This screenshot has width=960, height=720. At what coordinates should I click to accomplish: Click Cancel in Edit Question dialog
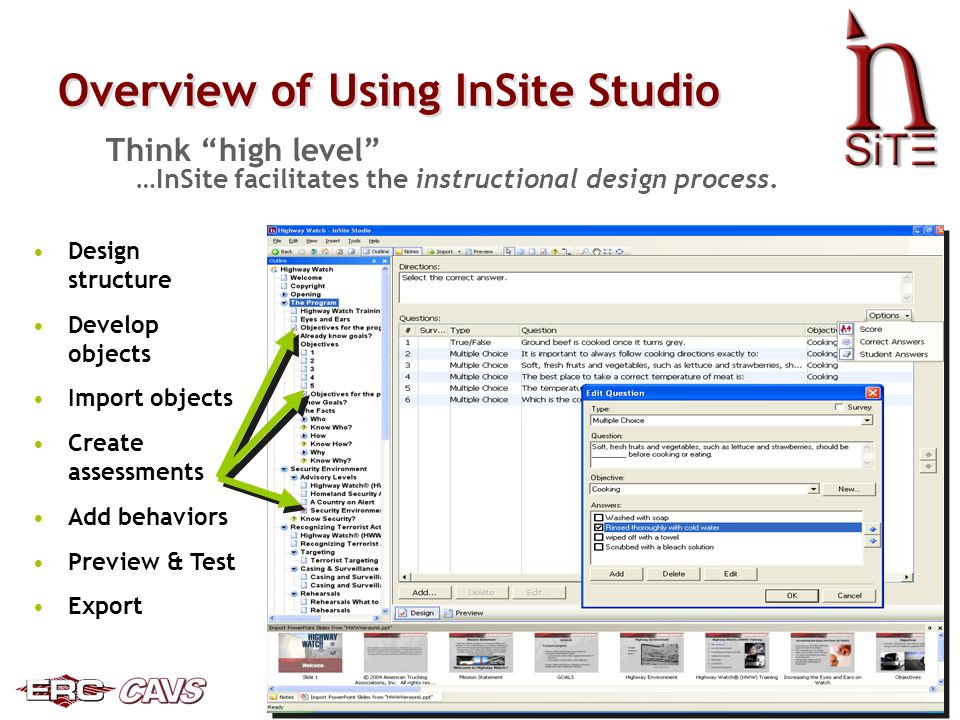849,595
